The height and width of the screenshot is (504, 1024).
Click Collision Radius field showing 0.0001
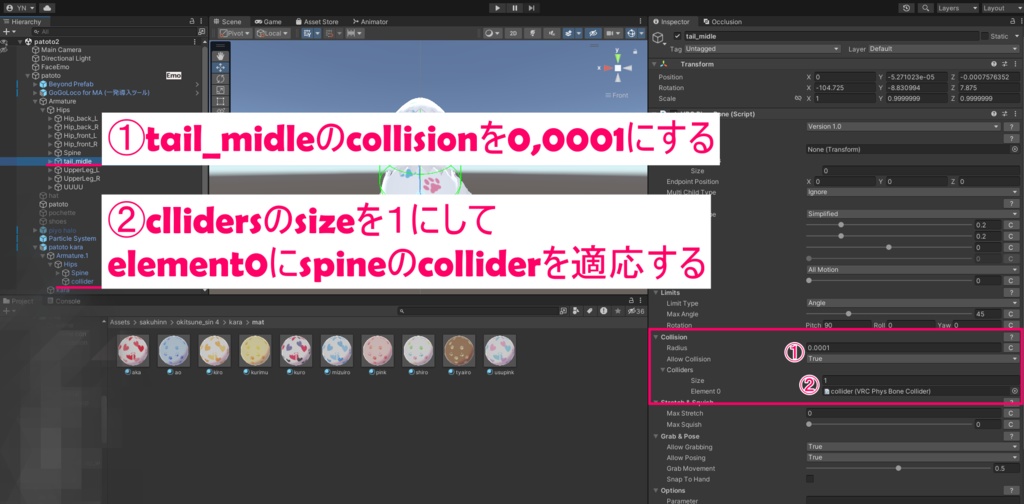click(902, 348)
